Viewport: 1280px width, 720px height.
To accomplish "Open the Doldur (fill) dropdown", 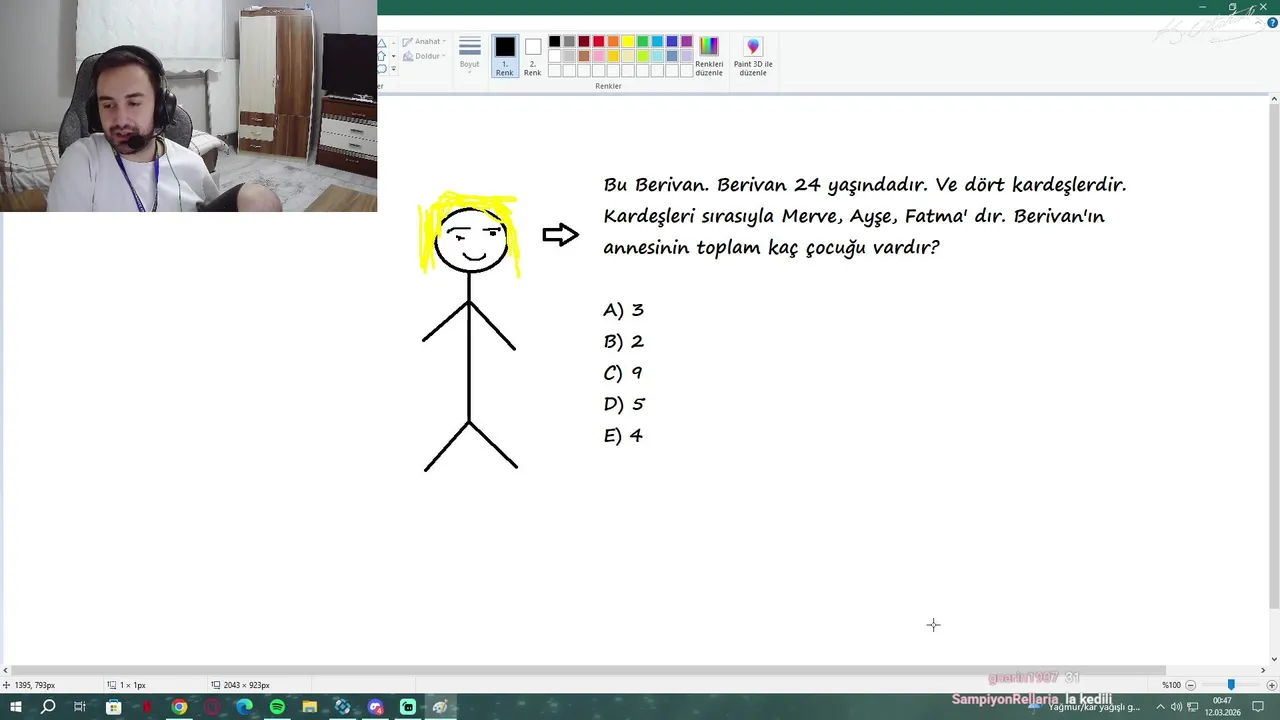I will (424, 56).
